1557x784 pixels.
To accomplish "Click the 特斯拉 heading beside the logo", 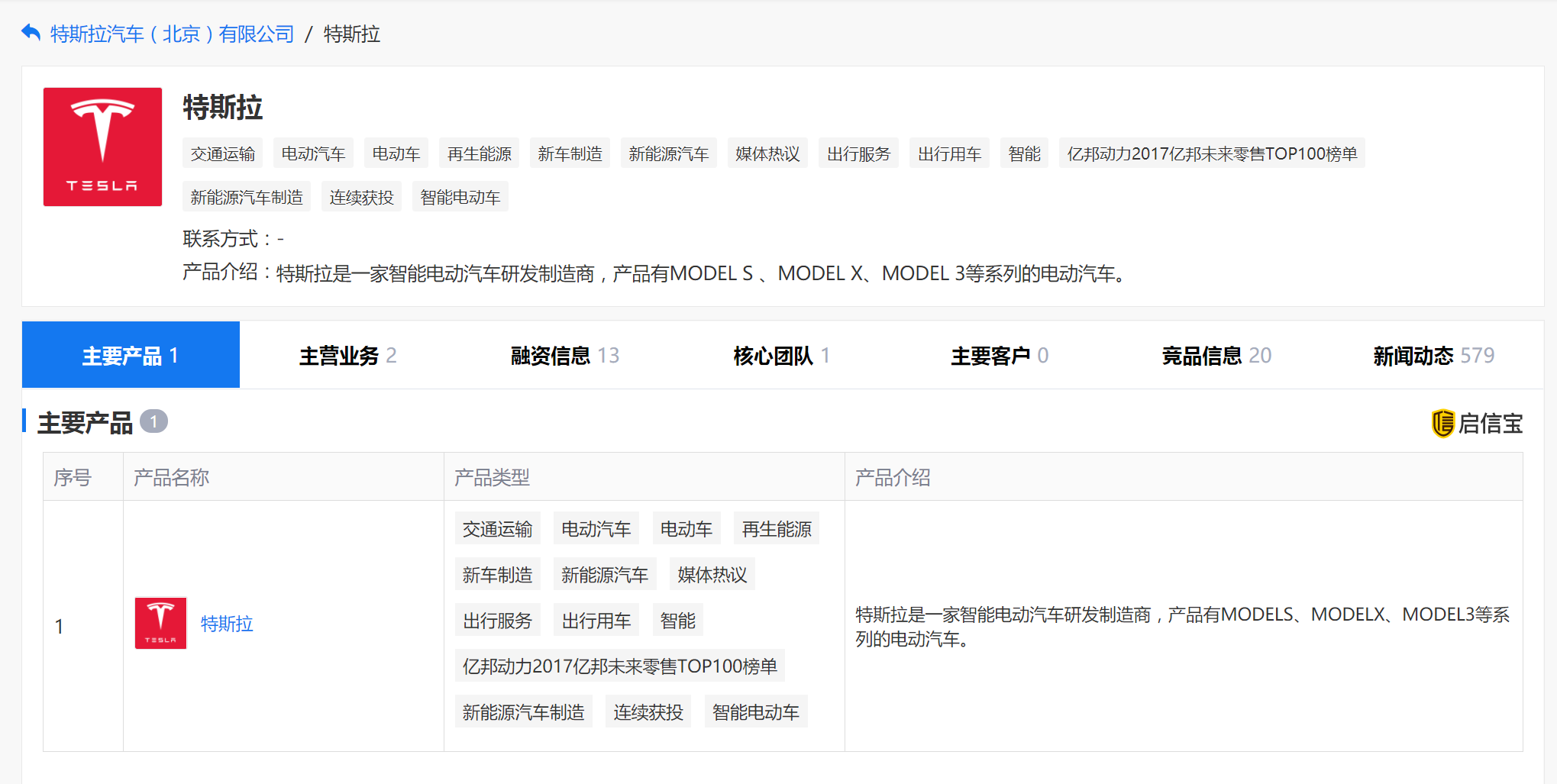I will click(x=223, y=107).
